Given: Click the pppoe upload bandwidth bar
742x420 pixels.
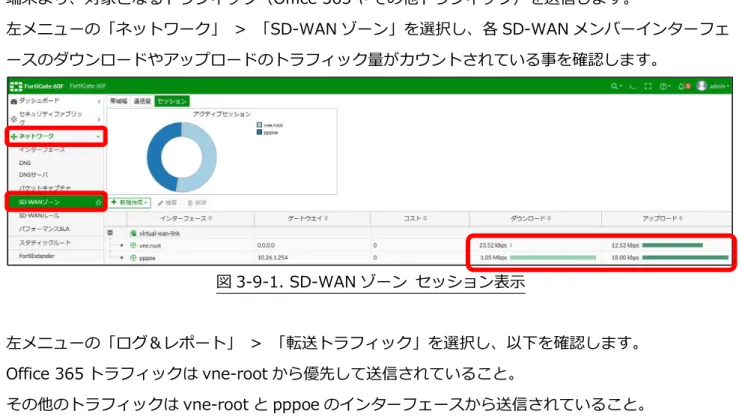Looking at the screenshot, I should 685,258.
